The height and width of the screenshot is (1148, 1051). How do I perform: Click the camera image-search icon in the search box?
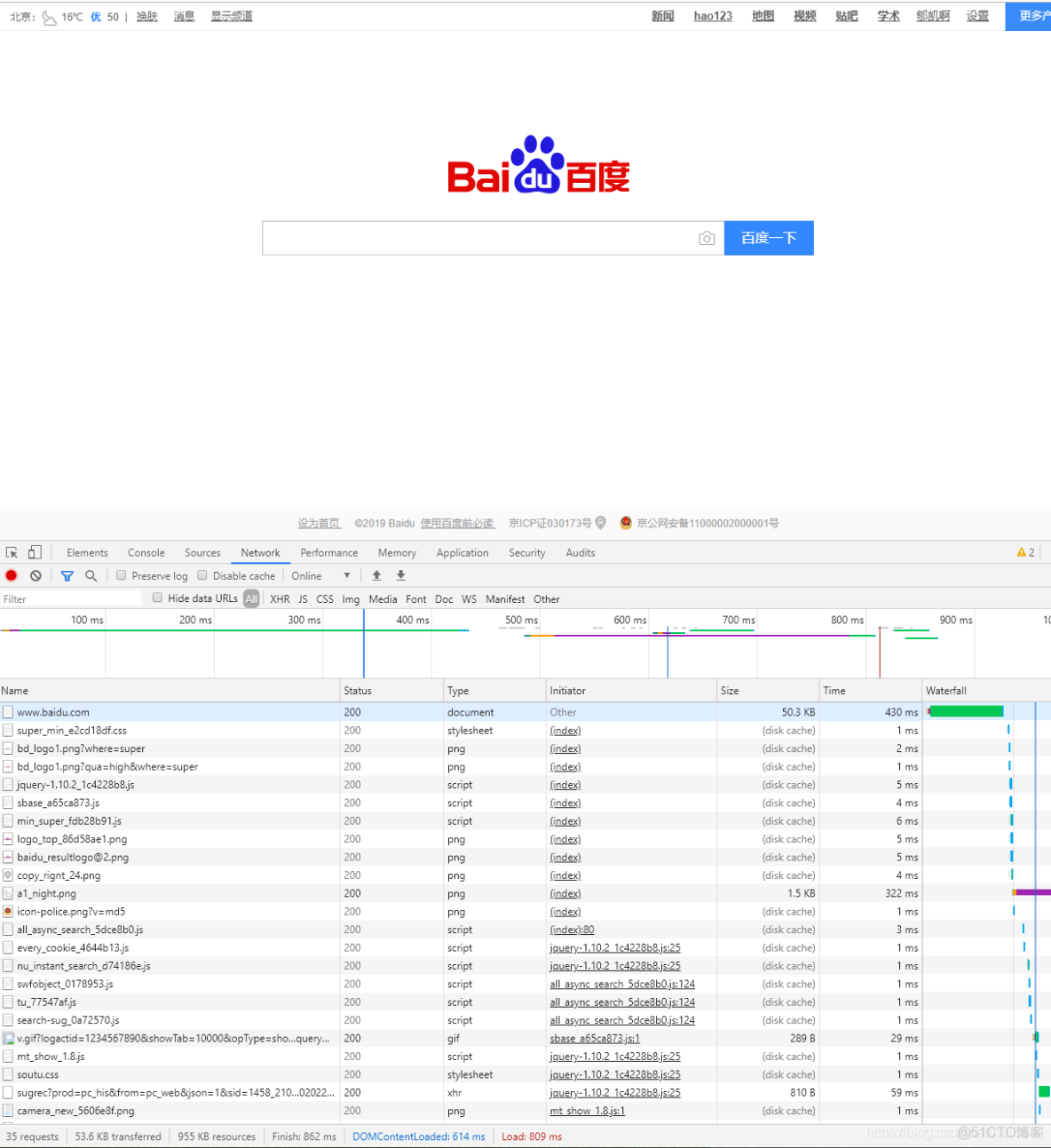pos(707,238)
